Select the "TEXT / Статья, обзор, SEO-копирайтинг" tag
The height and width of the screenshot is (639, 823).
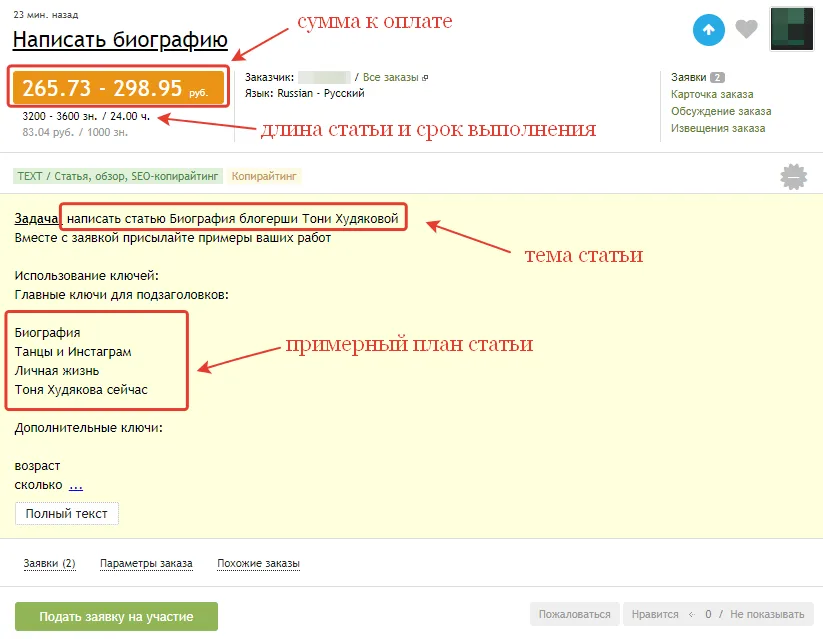pos(117,176)
